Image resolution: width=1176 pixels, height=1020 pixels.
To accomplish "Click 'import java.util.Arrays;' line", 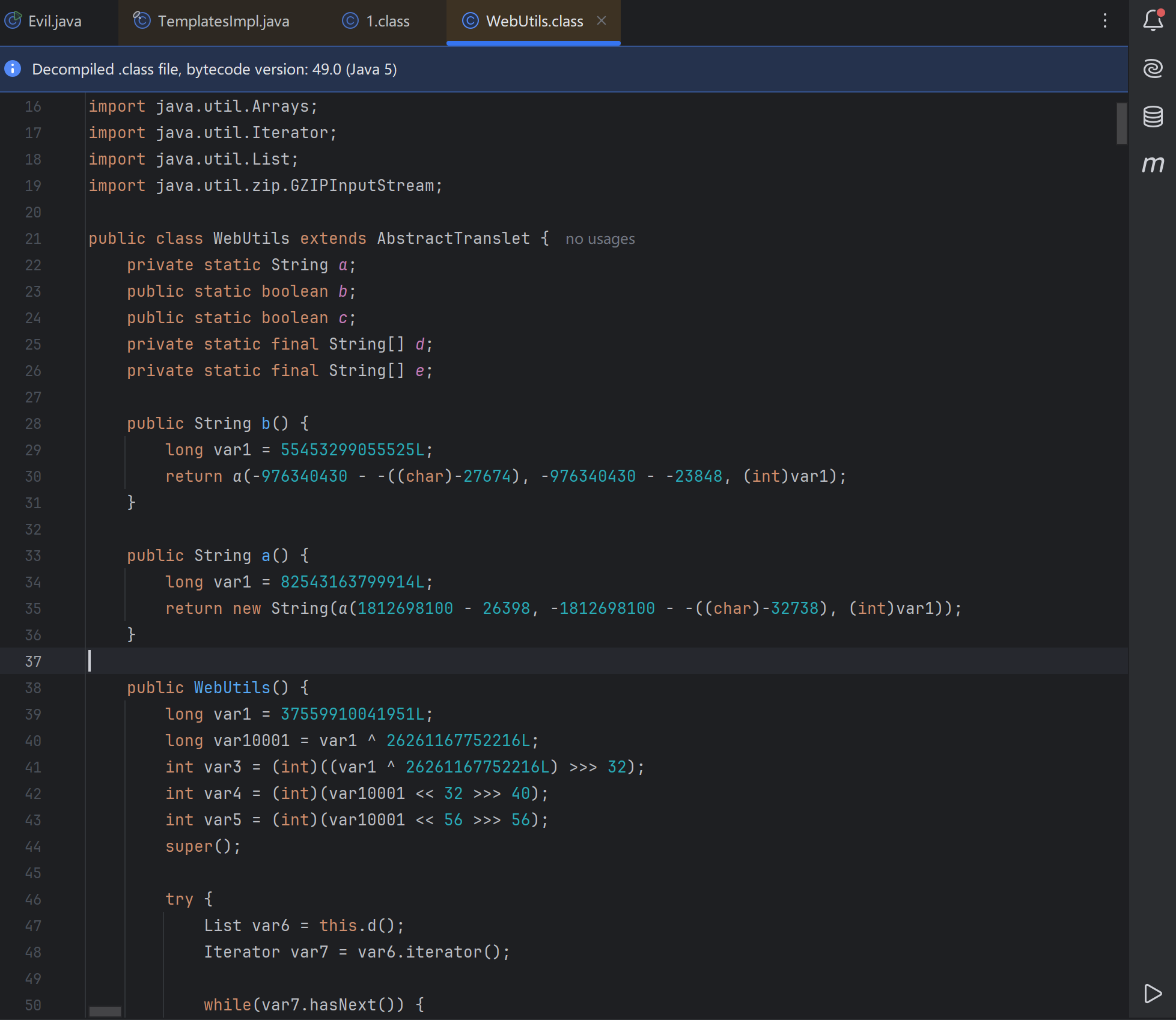I will [203, 106].
